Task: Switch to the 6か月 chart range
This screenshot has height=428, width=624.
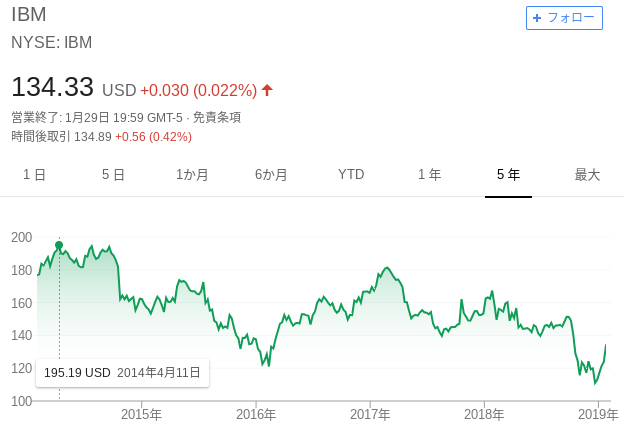Action: click(x=271, y=174)
